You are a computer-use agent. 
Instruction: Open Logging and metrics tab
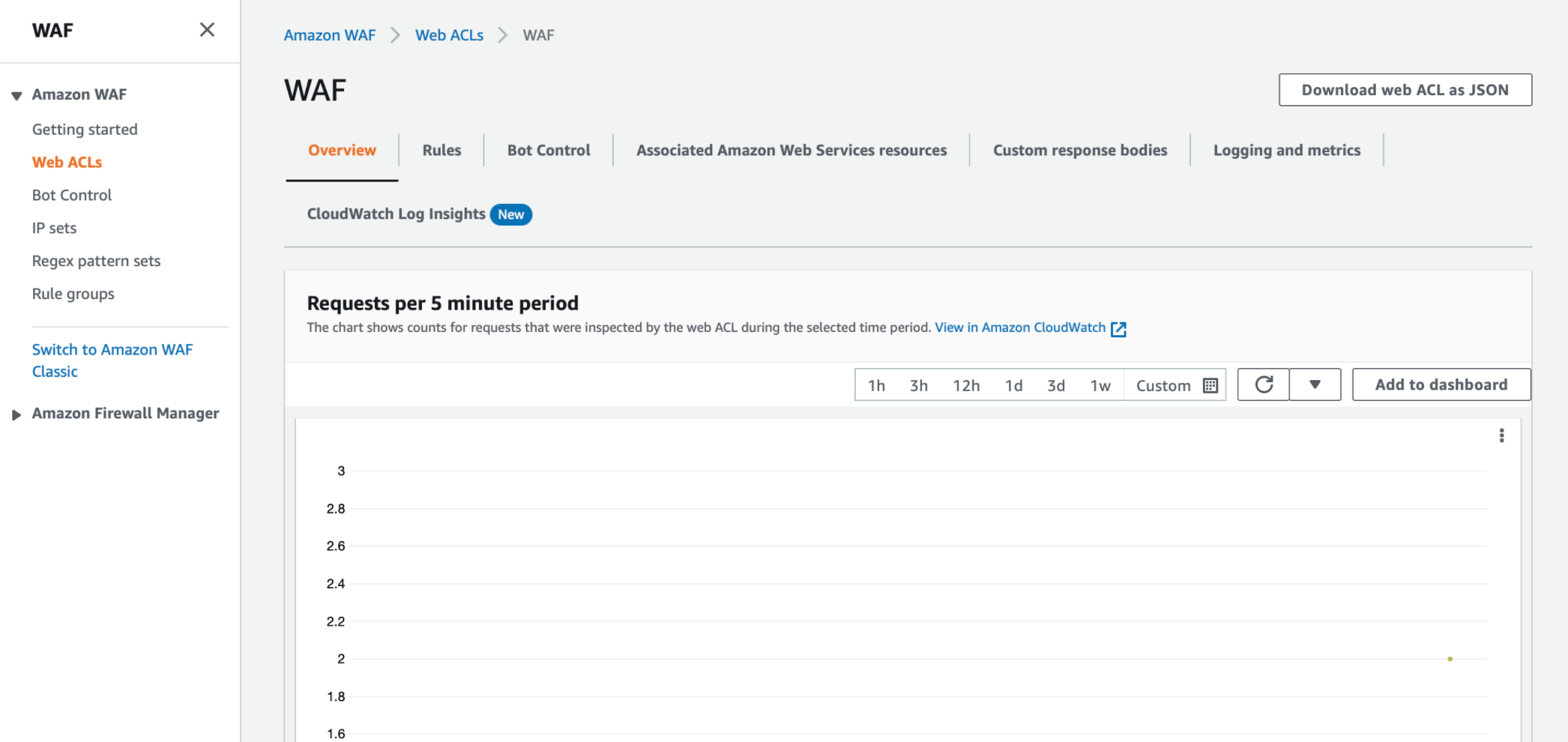click(1287, 150)
